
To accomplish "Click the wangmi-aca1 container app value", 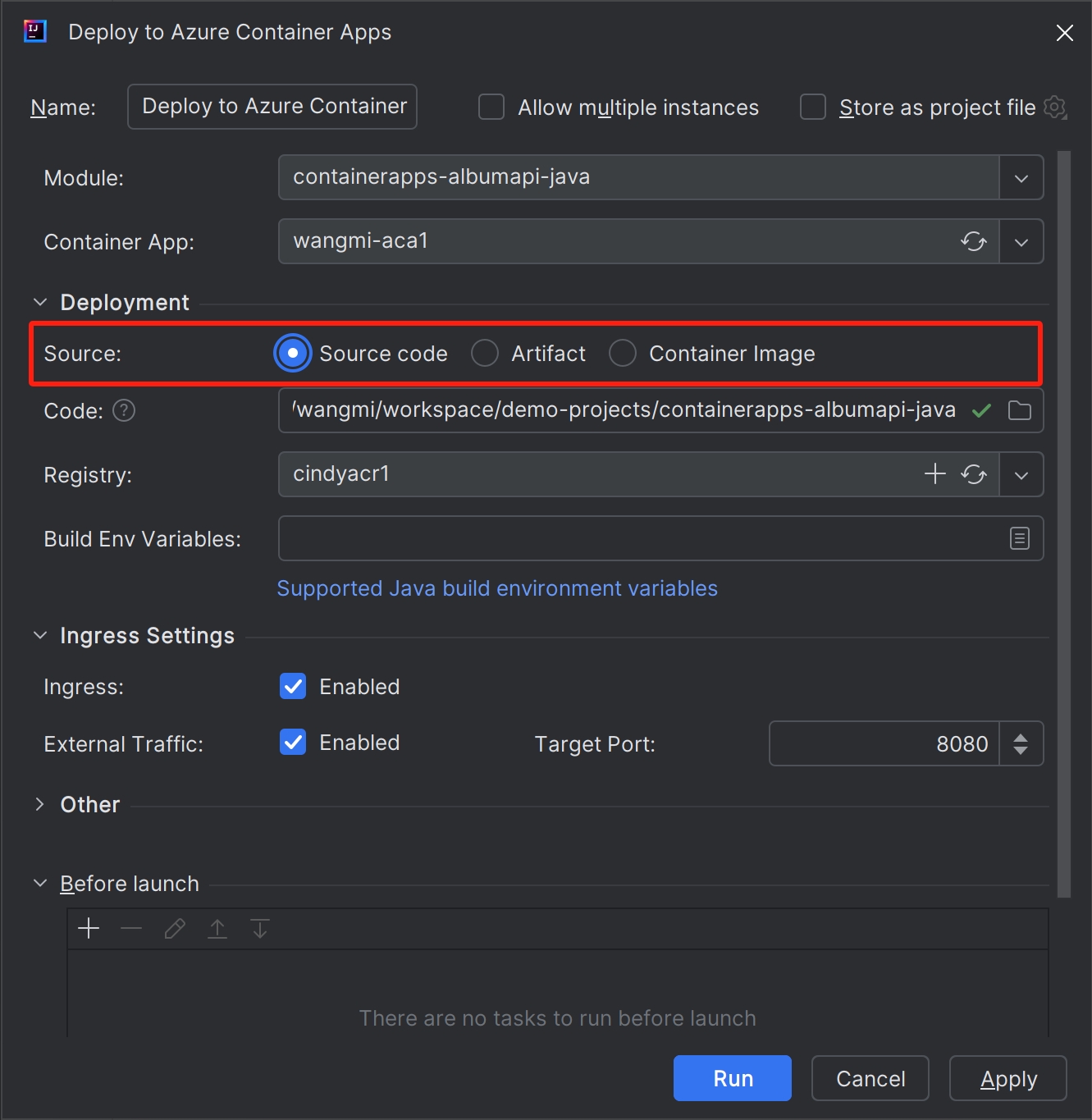I will [x=361, y=240].
